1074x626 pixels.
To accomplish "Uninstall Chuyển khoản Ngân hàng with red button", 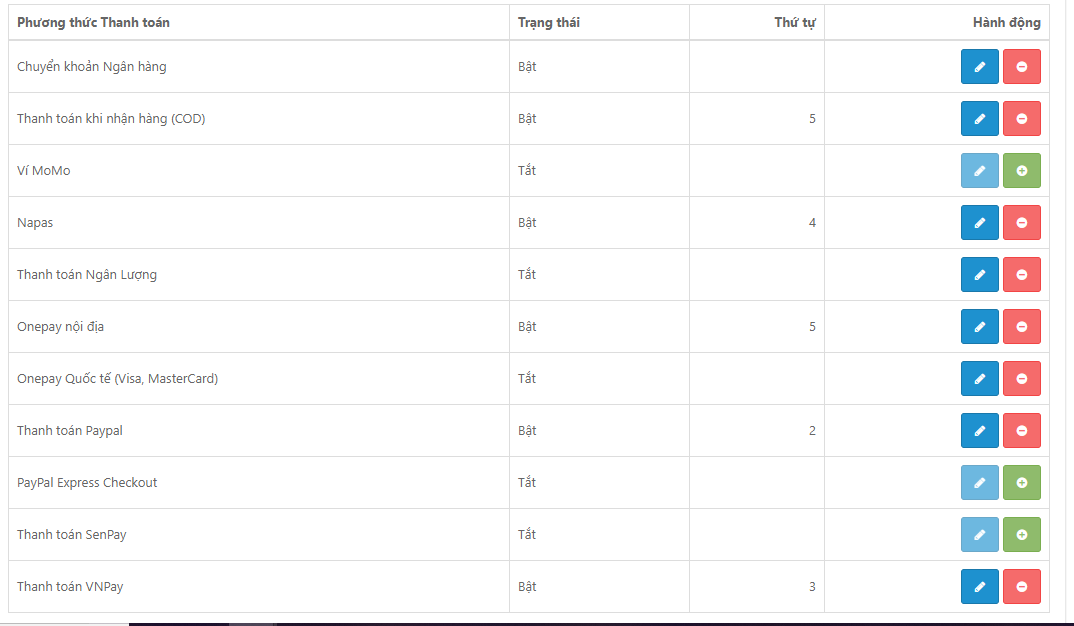I will pos(1021,66).
